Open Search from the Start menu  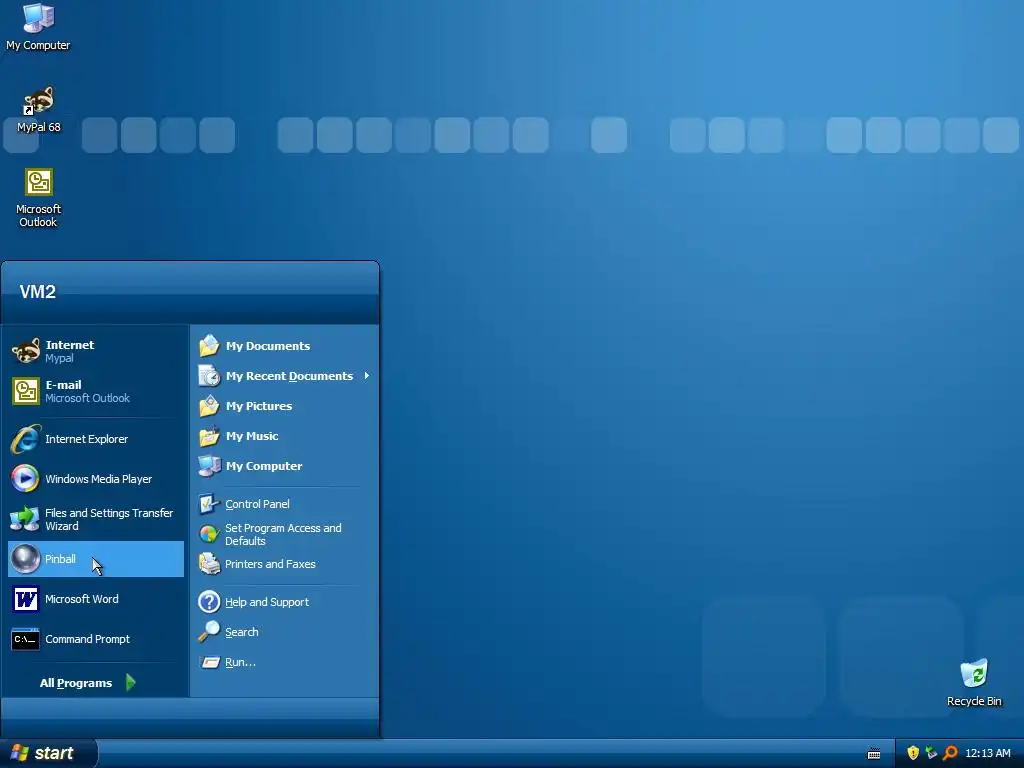coord(285,632)
